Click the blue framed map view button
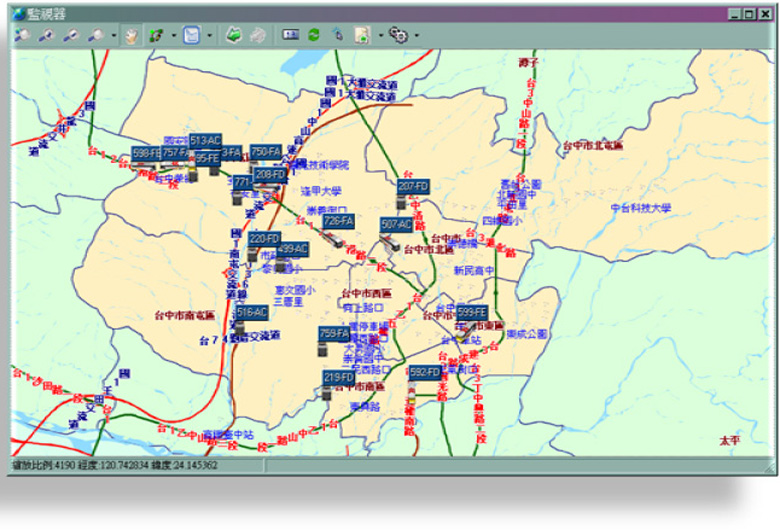This screenshot has height=530, width=780. coord(192,35)
